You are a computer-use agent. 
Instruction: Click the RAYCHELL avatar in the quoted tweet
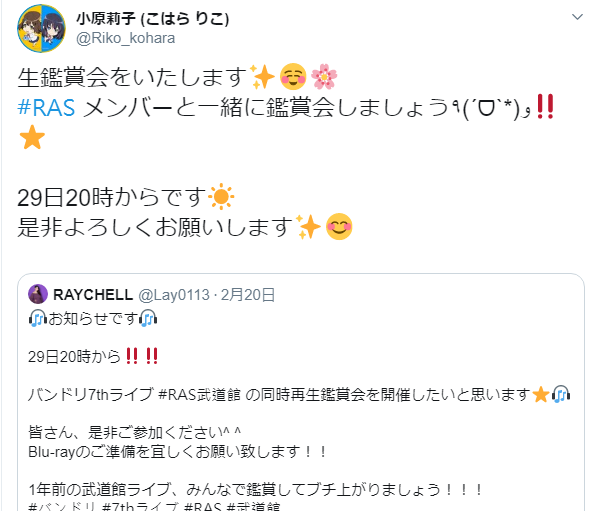(x=38, y=294)
